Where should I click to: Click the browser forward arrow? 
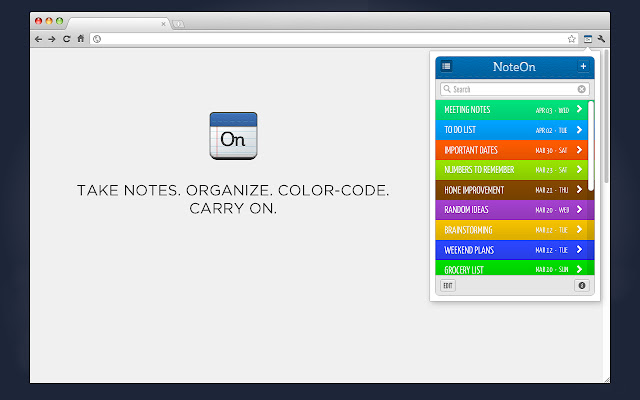click(52, 39)
